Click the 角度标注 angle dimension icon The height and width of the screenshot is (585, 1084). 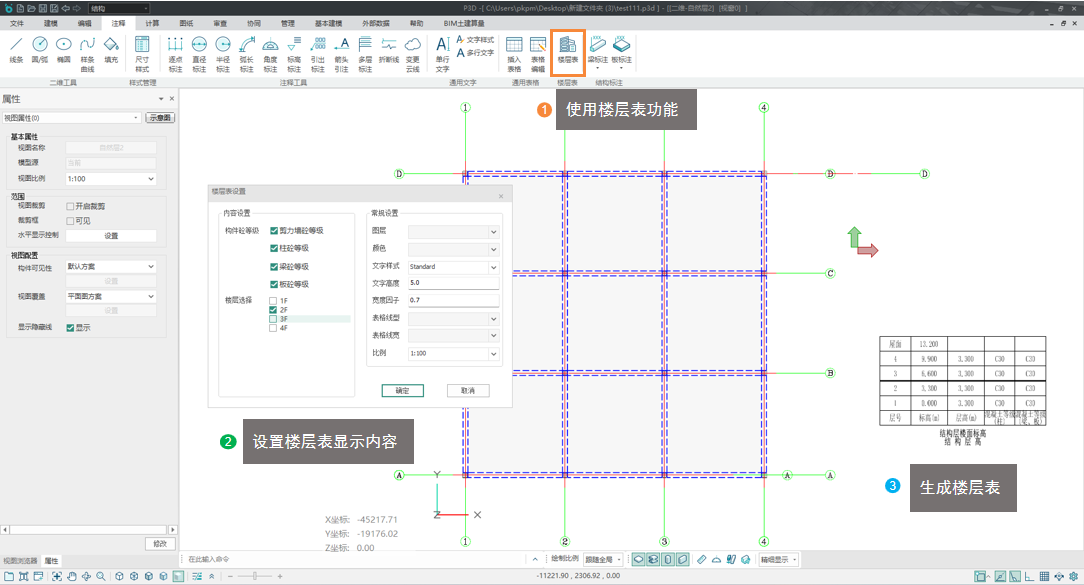coord(270,52)
